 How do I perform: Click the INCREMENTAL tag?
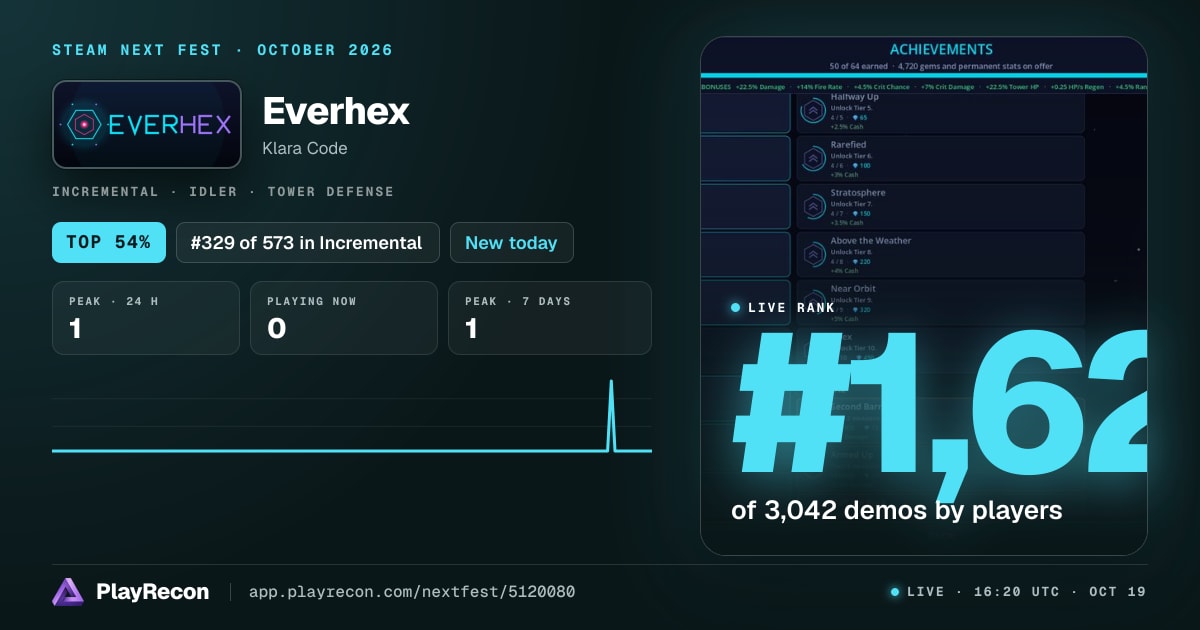(105, 191)
